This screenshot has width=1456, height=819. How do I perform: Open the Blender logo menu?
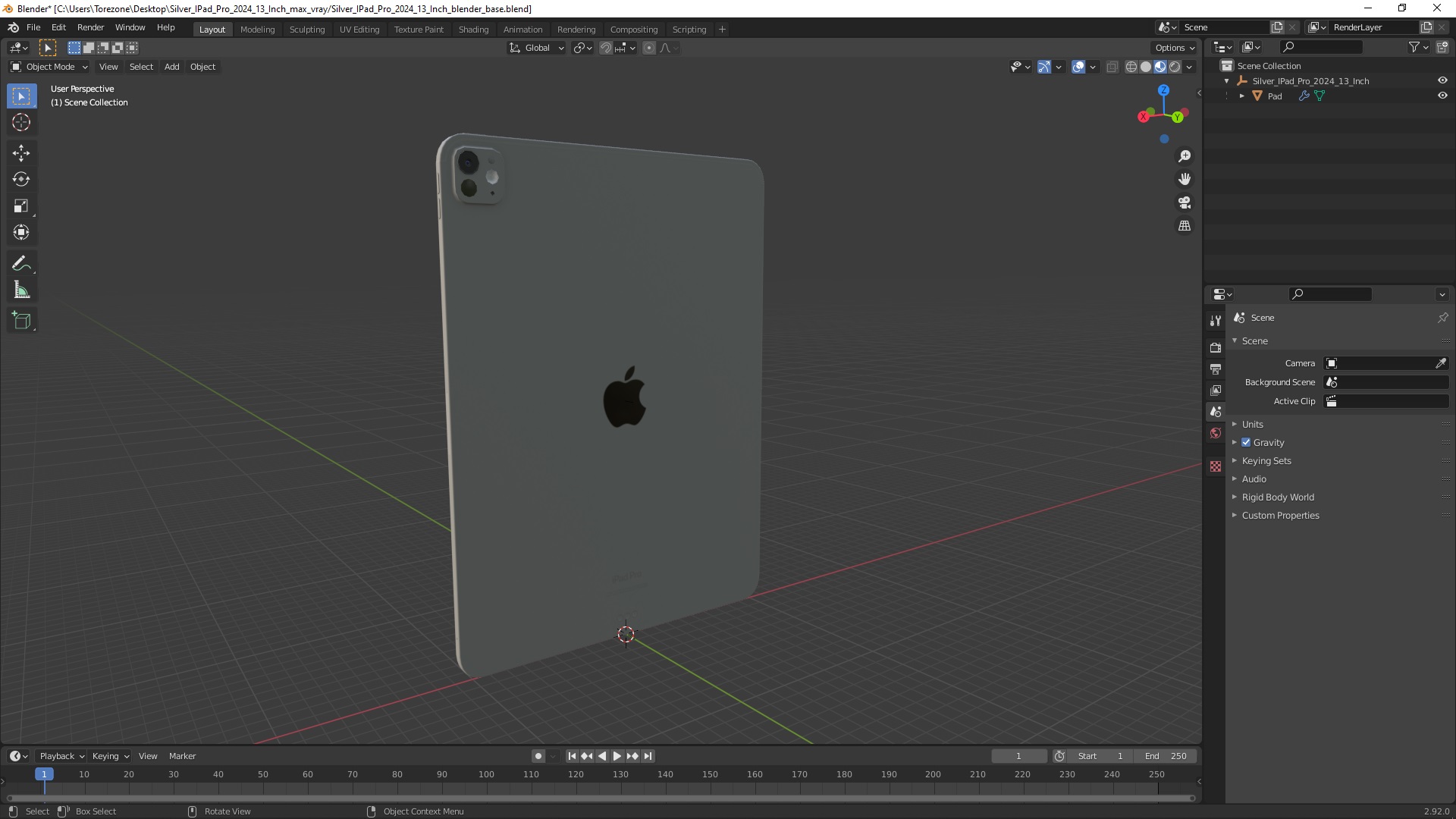13,27
